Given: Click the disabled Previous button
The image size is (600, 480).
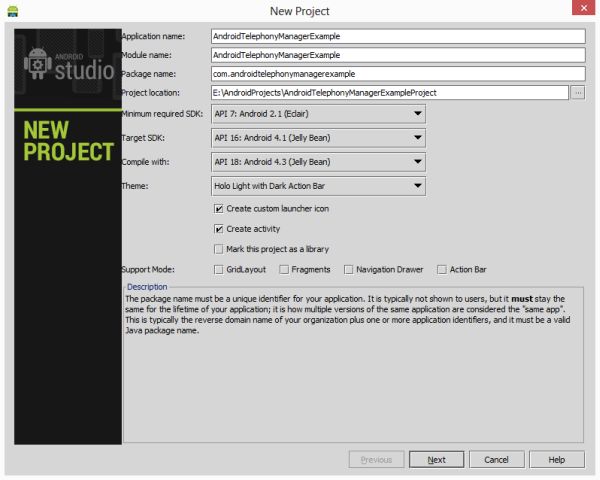Looking at the screenshot, I should [376, 459].
